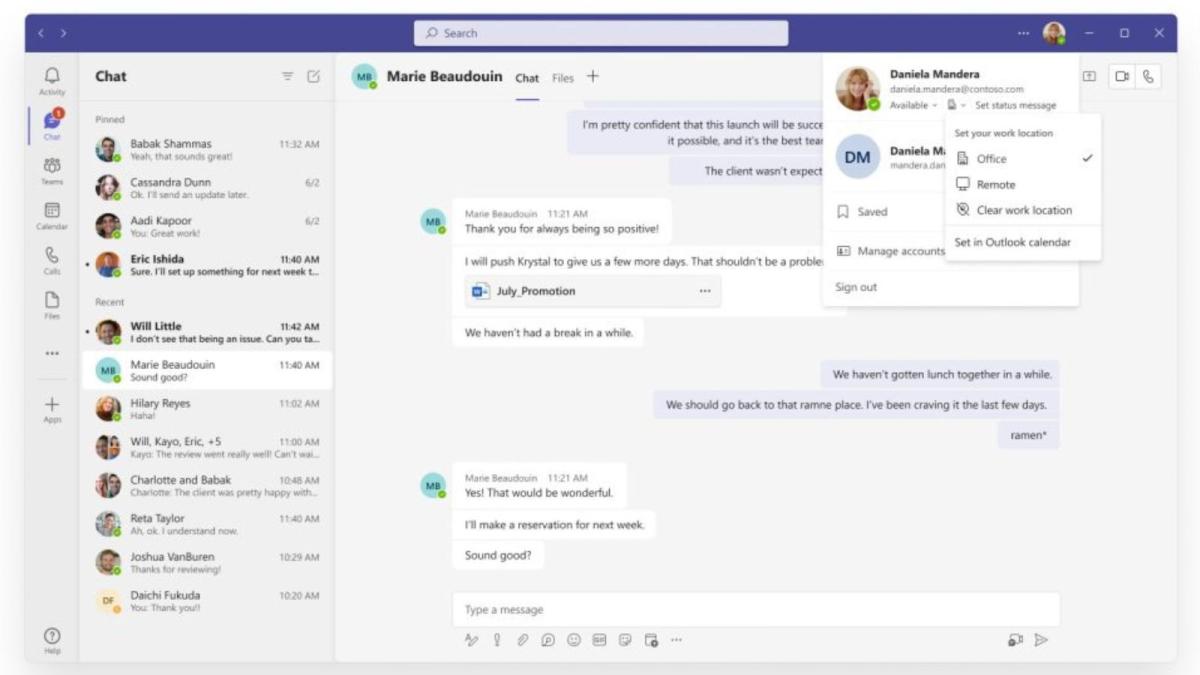The width and height of the screenshot is (1200, 675).
Task: Attach a file with the paperclip icon
Action: pos(522,640)
